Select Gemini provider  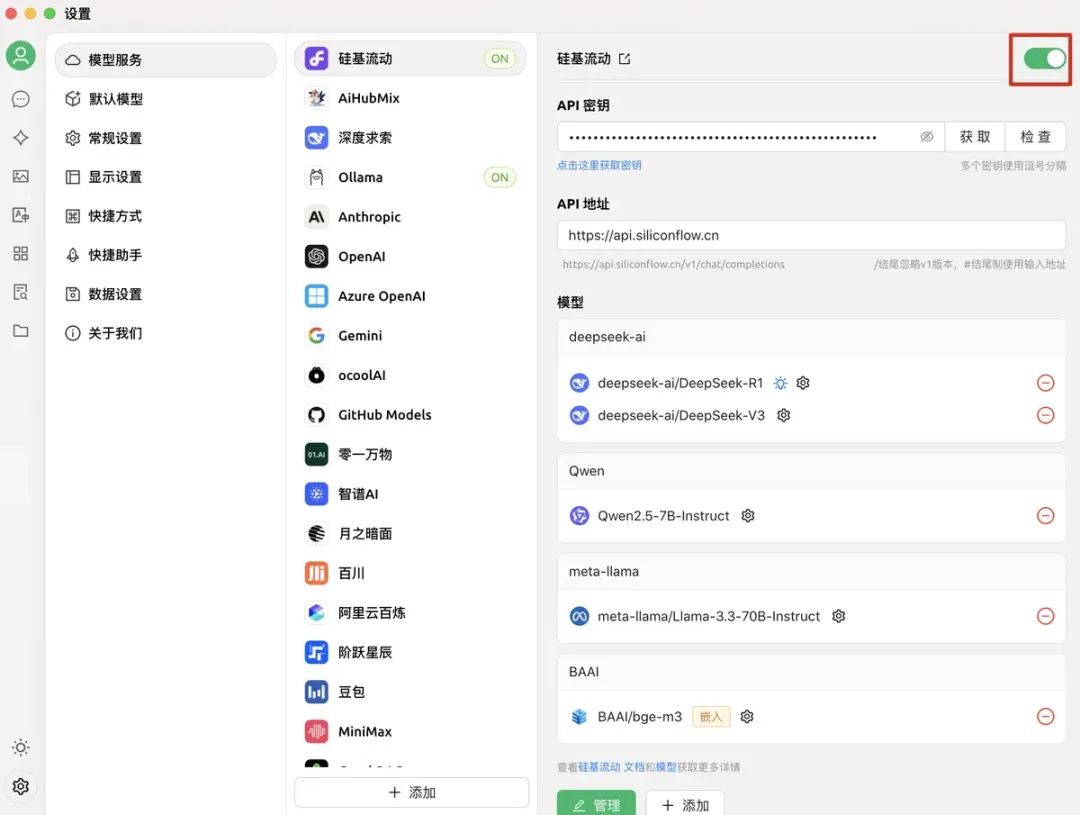point(411,336)
